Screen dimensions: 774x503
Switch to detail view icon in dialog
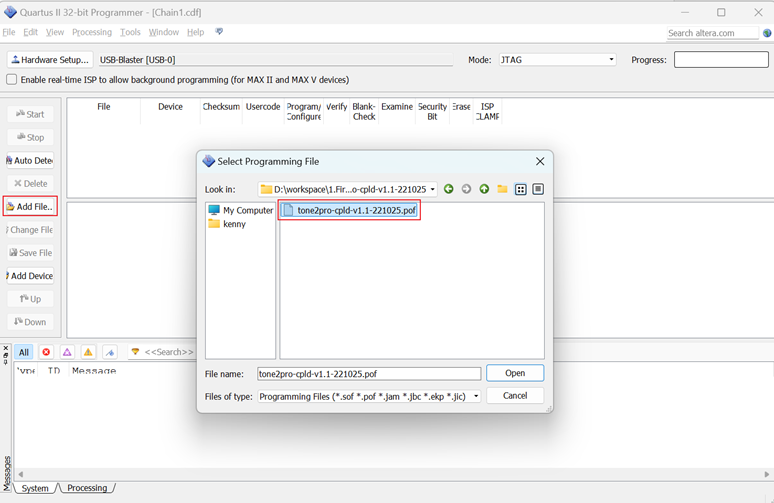tap(538, 189)
